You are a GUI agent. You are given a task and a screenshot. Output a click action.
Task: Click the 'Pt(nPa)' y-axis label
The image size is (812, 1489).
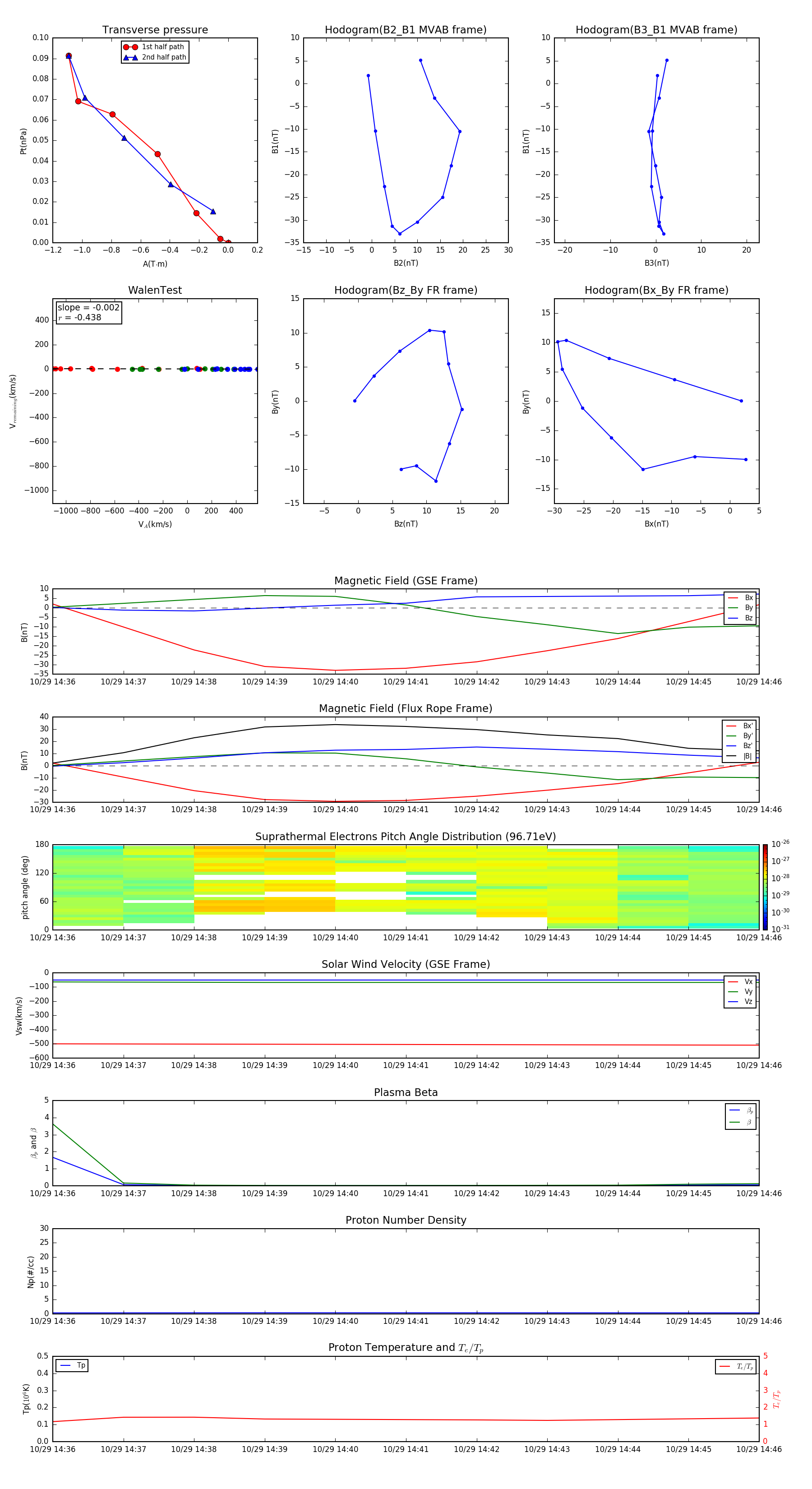tap(24, 140)
